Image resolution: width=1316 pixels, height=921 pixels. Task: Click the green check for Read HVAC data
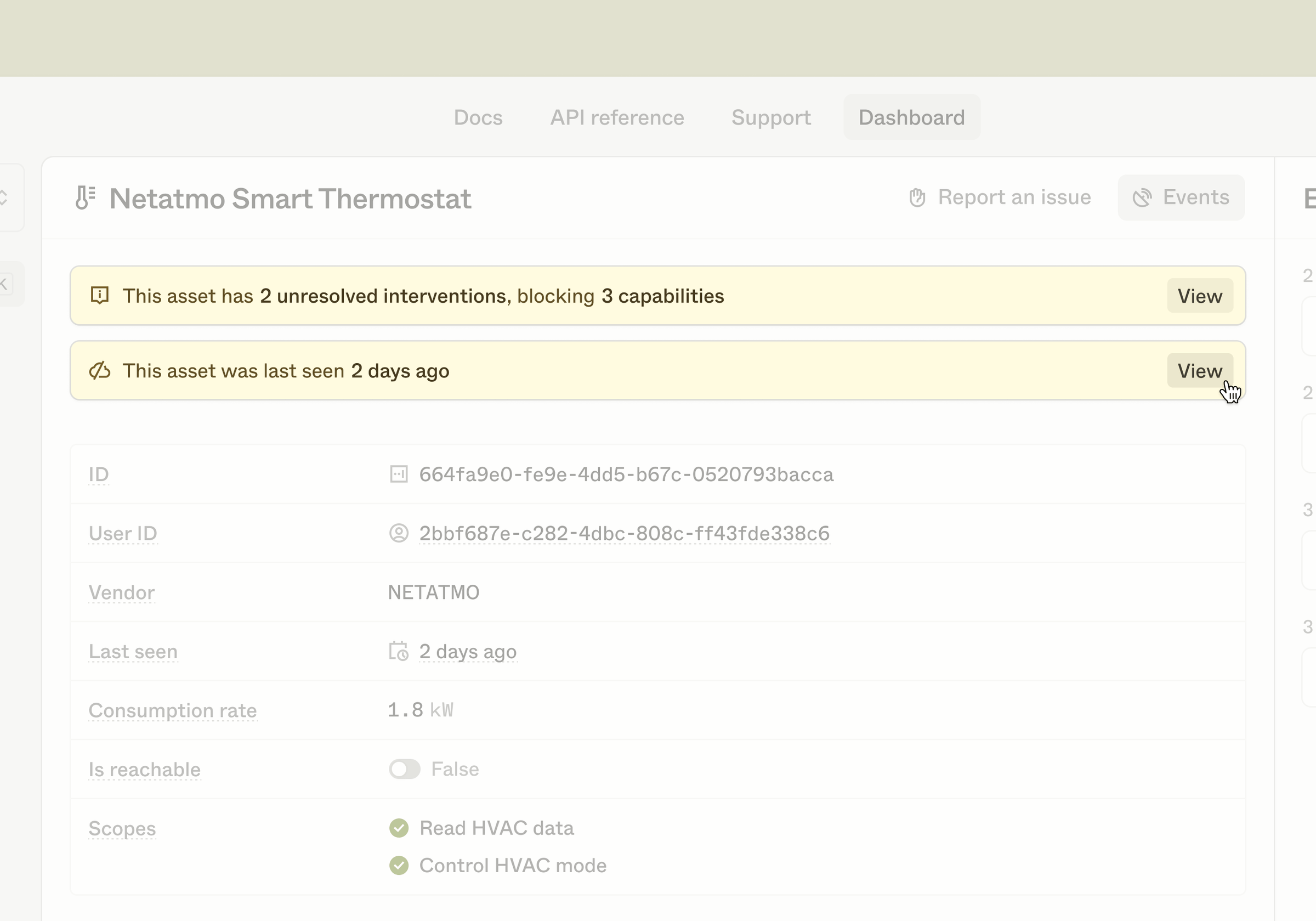pyautogui.click(x=398, y=828)
